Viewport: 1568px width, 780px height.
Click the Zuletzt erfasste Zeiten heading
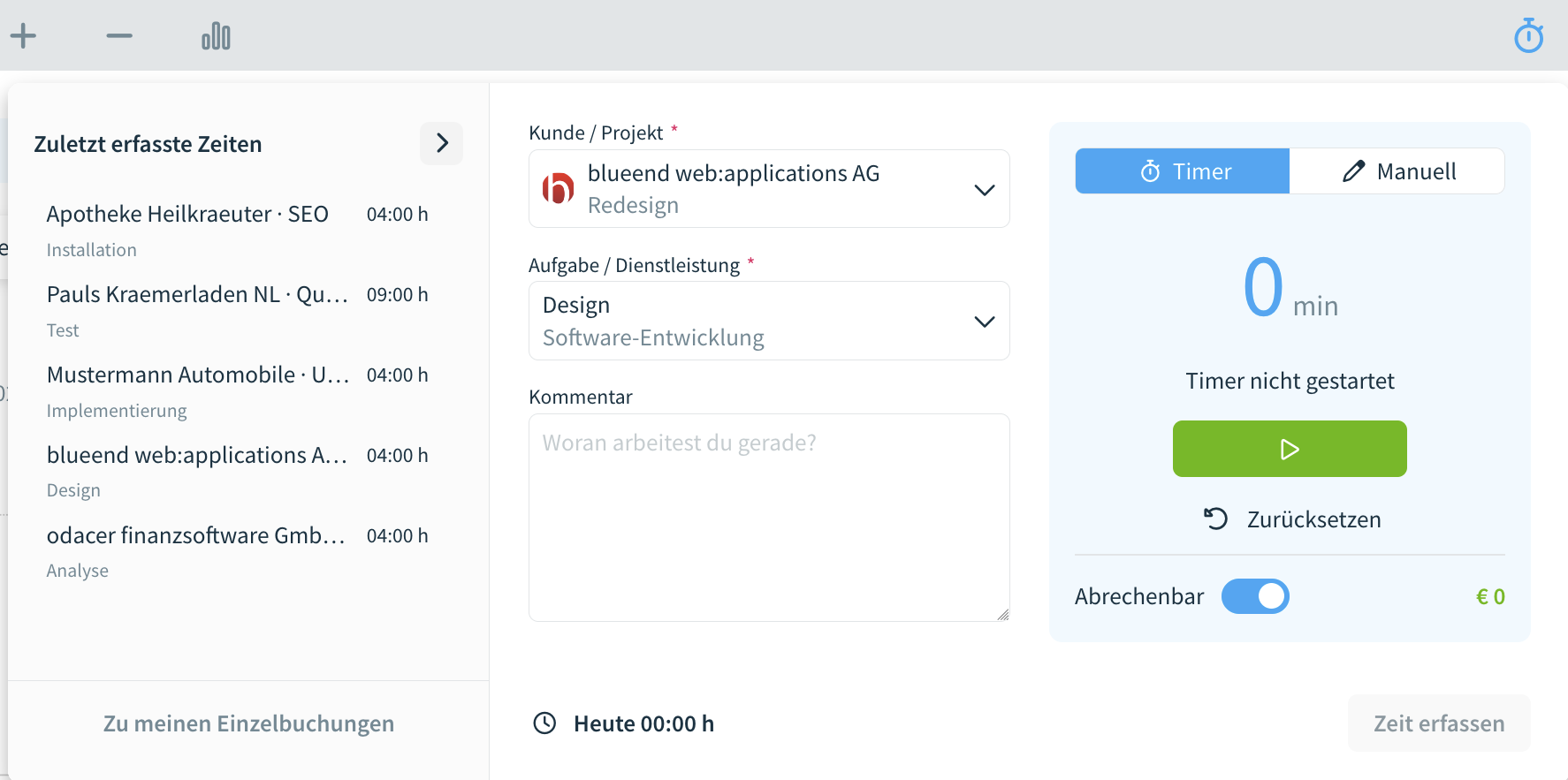pyautogui.click(x=148, y=144)
